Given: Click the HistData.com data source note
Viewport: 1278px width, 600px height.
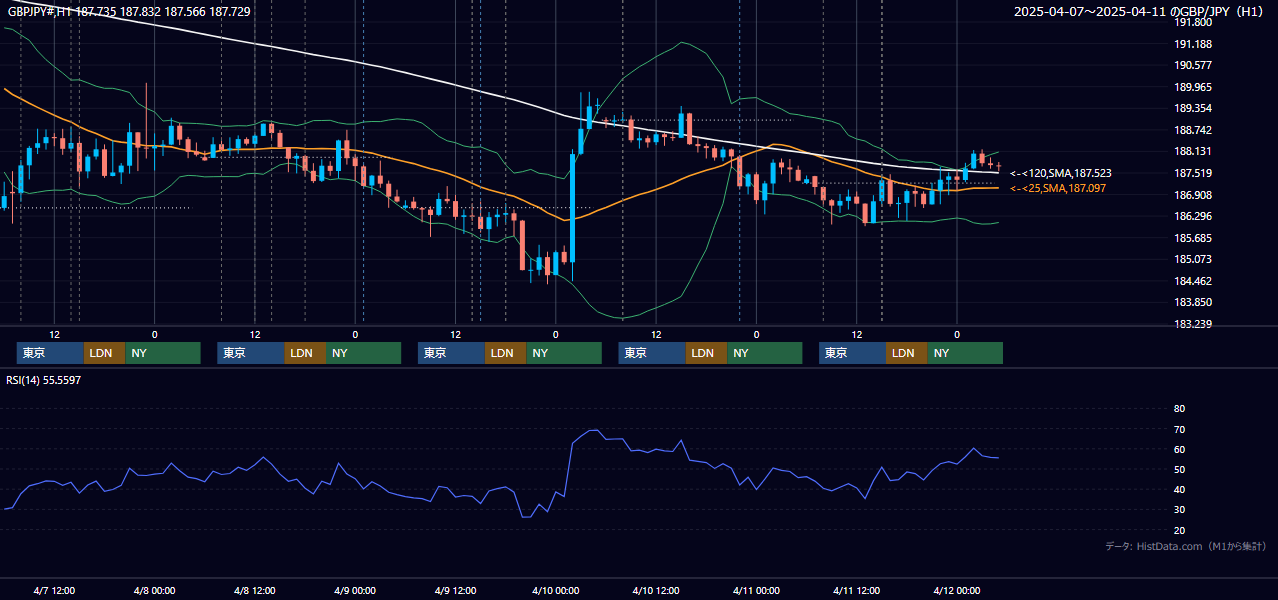Looking at the screenshot, I should pos(1185,546).
